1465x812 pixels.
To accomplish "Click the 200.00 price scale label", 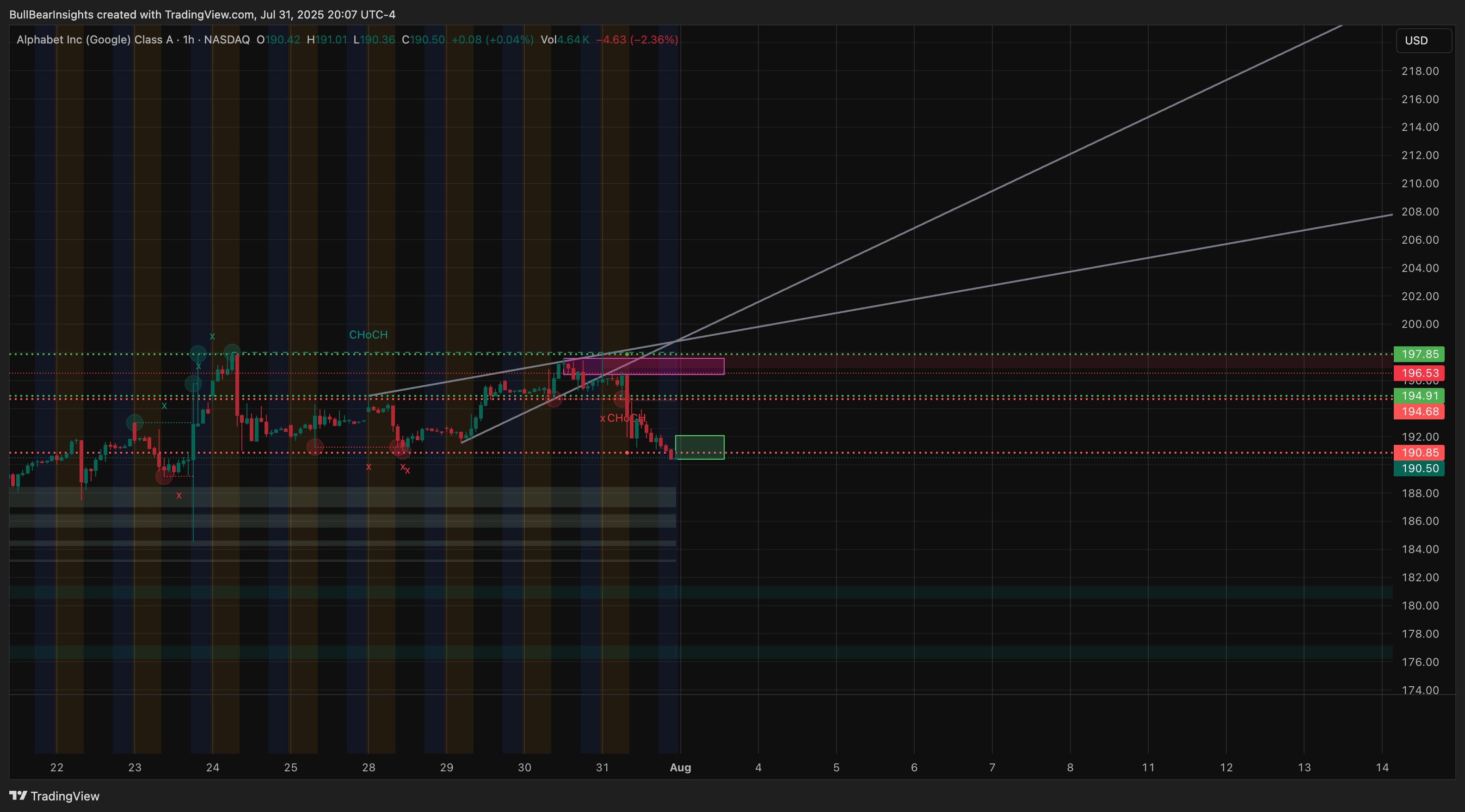I will [1420, 324].
